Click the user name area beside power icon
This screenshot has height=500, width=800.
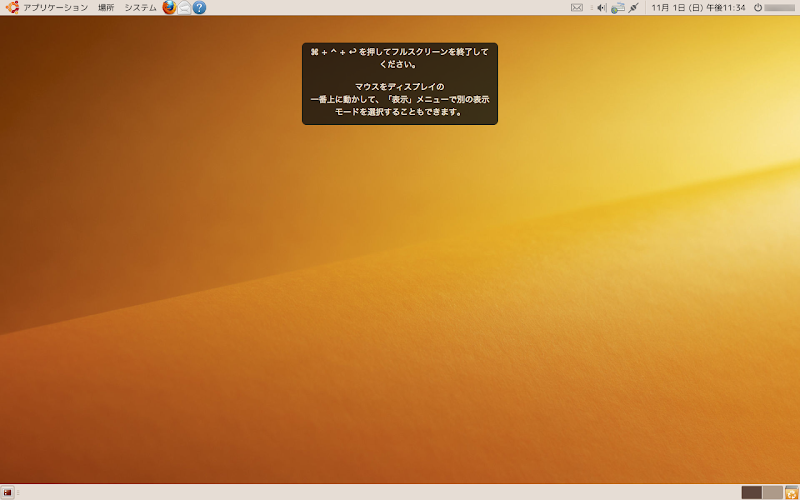[x=780, y=8]
